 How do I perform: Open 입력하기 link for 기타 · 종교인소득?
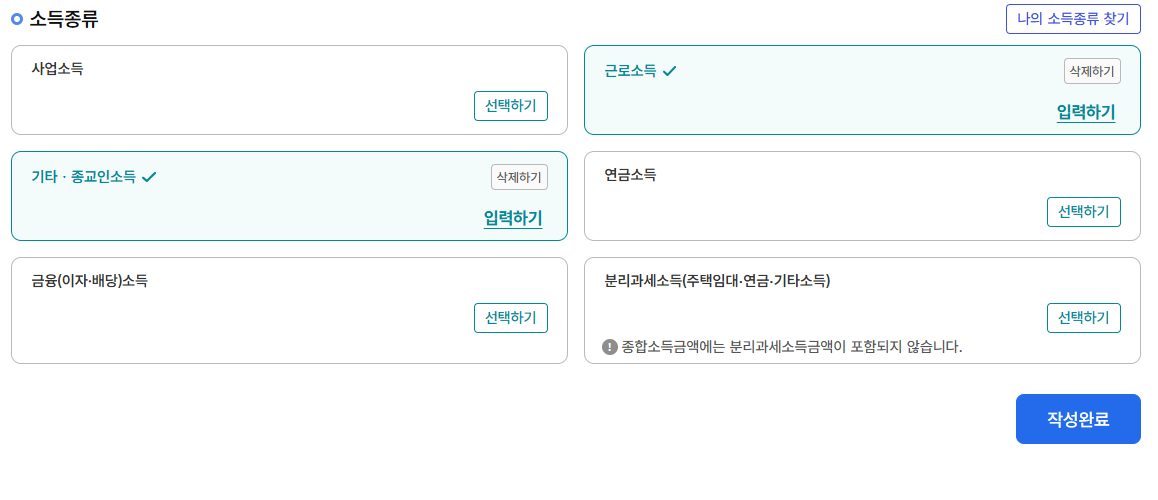(x=513, y=219)
